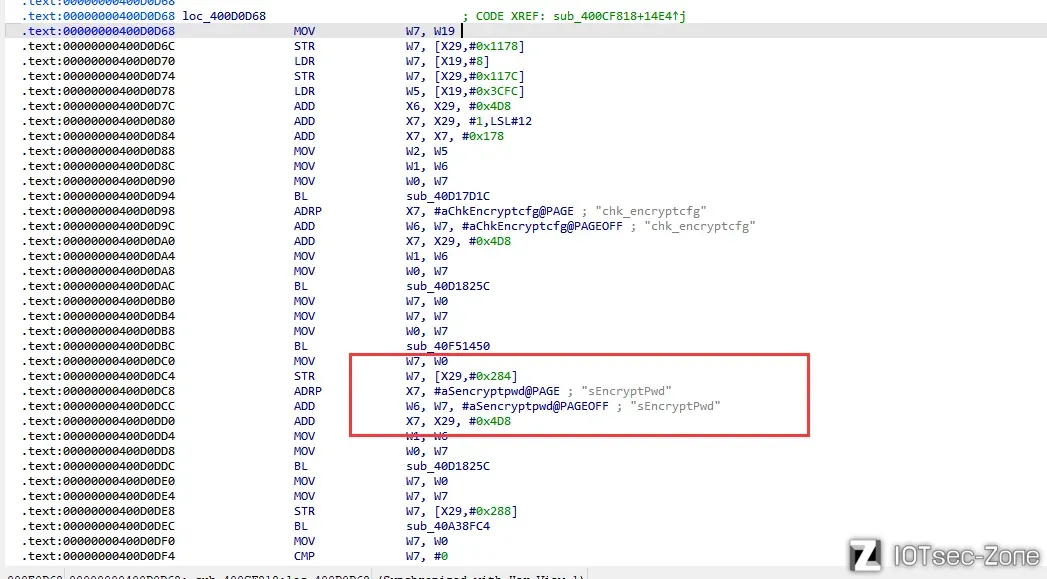
Task: Click the IOTsec-Zone logo icon
Action: pyautogui.click(x=864, y=555)
